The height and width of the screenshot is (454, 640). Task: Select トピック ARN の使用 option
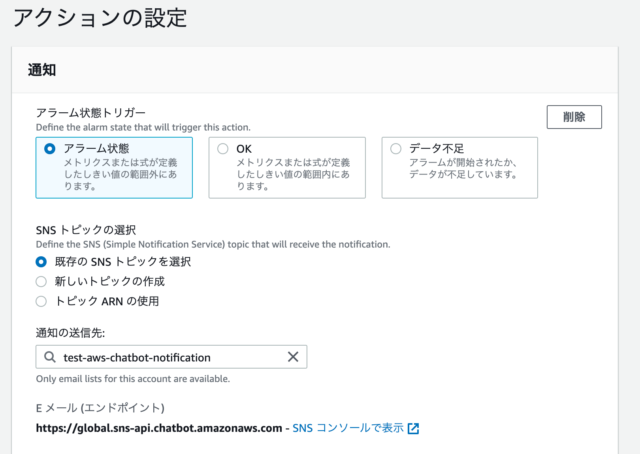(x=42, y=301)
